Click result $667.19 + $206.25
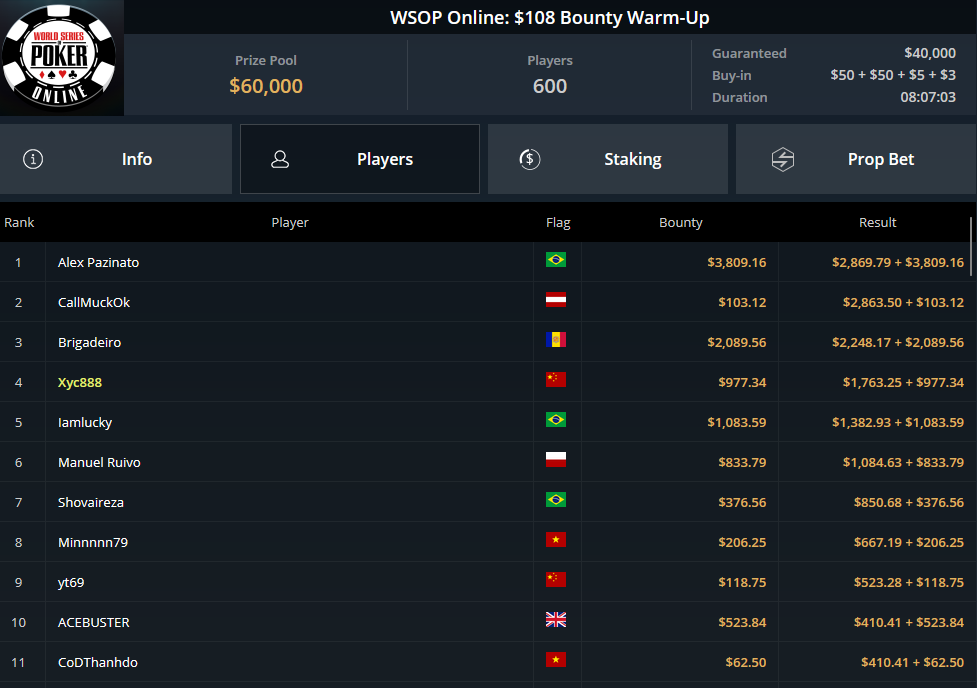 click(x=909, y=542)
